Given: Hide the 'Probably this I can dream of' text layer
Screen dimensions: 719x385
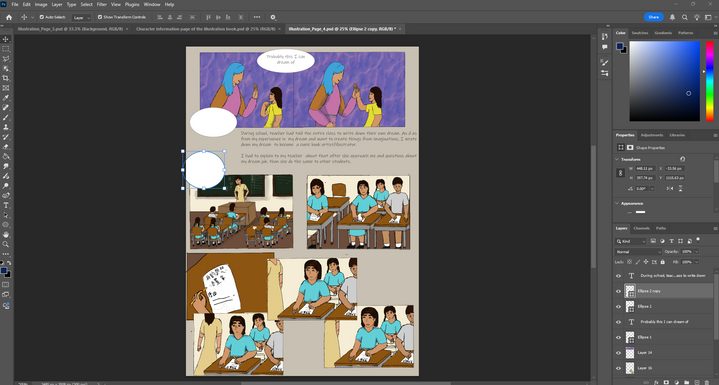Looking at the screenshot, I should pyautogui.click(x=618, y=322).
